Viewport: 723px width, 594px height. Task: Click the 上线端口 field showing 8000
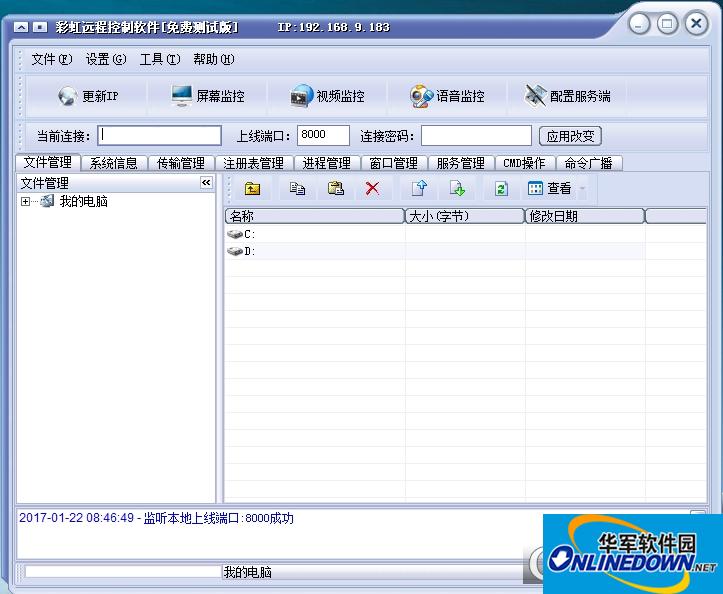pos(323,135)
